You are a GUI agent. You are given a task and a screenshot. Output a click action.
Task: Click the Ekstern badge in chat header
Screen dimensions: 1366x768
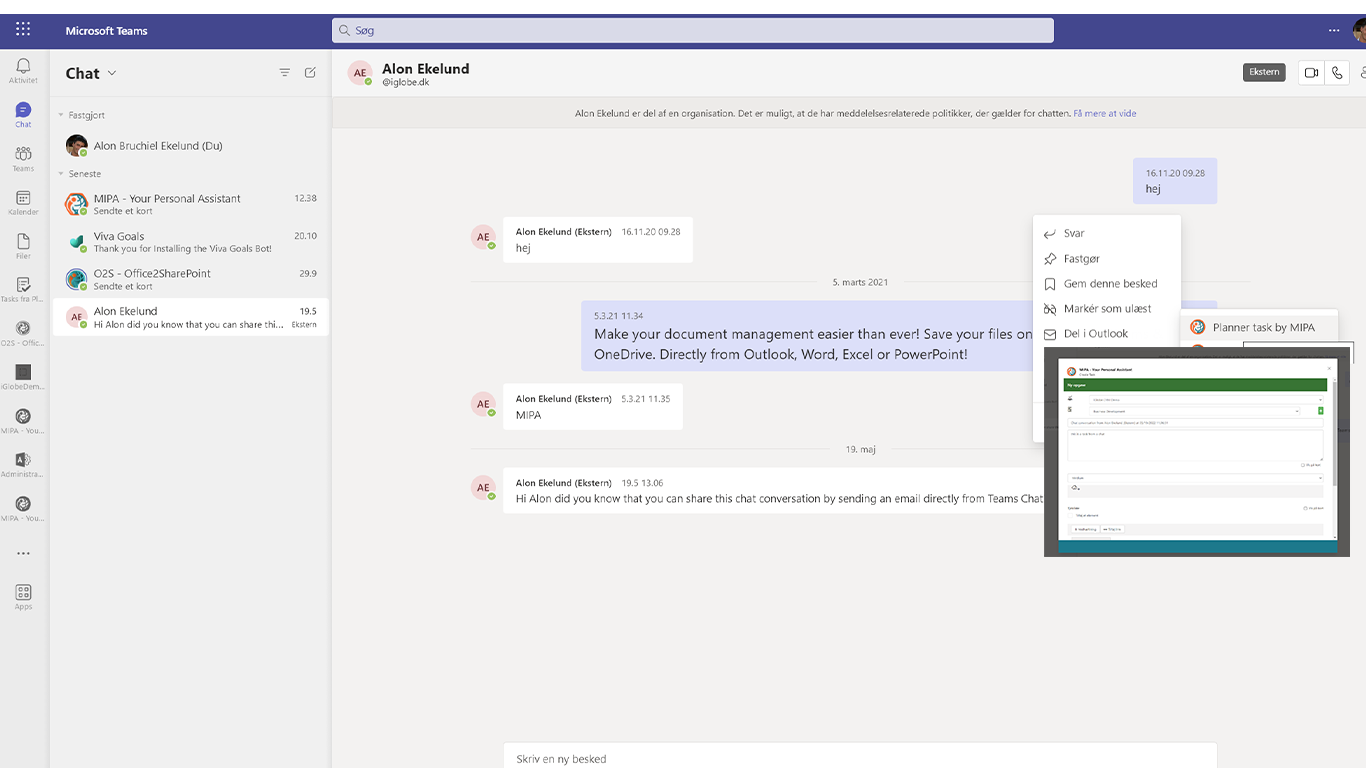[x=1264, y=72]
